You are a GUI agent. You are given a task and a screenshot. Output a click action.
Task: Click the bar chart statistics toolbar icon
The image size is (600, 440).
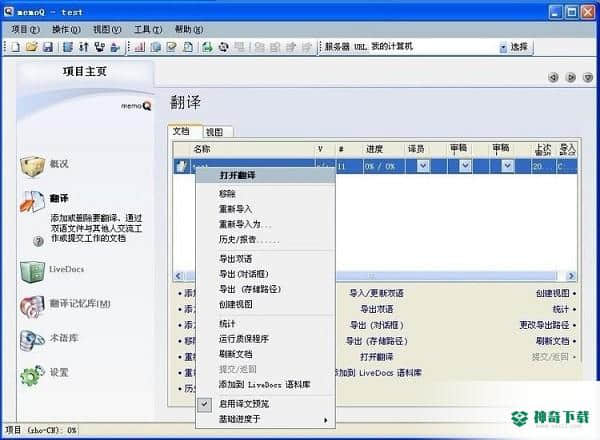pos(140,47)
